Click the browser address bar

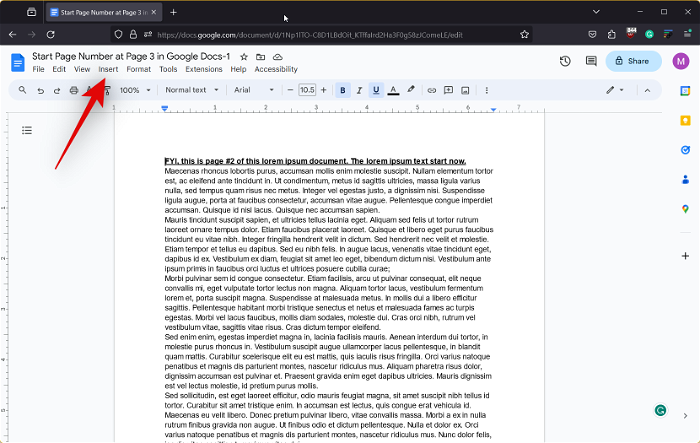click(310, 35)
